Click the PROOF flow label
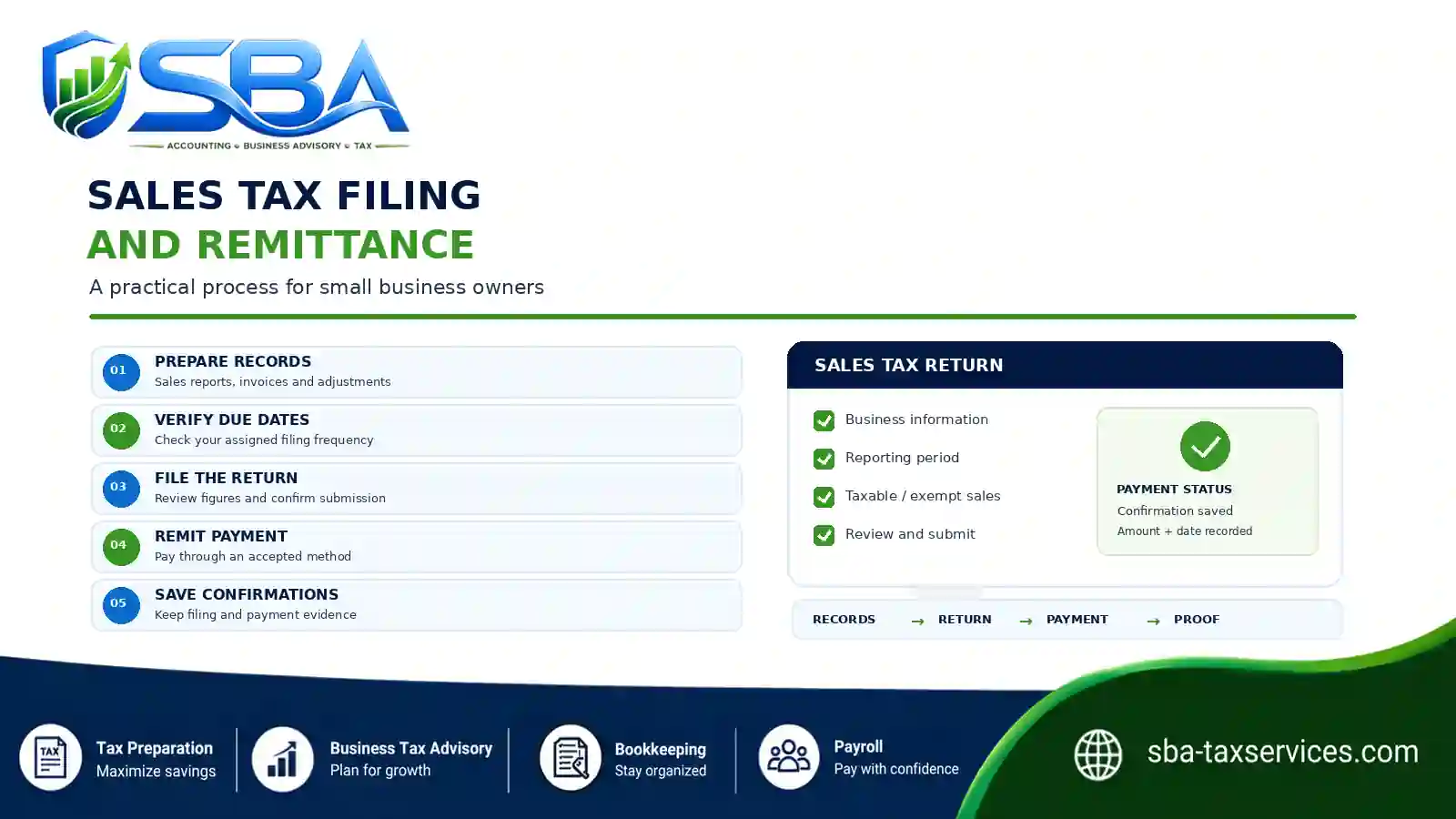Image resolution: width=1456 pixels, height=819 pixels. click(x=1197, y=620)
